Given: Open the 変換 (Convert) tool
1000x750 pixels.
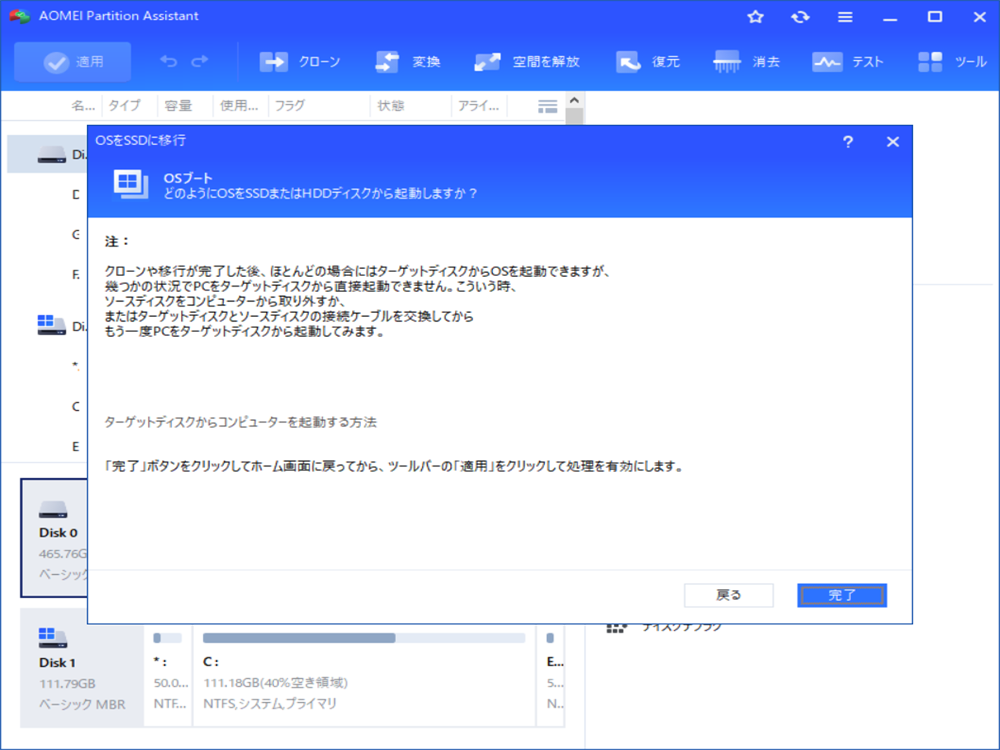Looking at the screenshot, I should 408,62.
